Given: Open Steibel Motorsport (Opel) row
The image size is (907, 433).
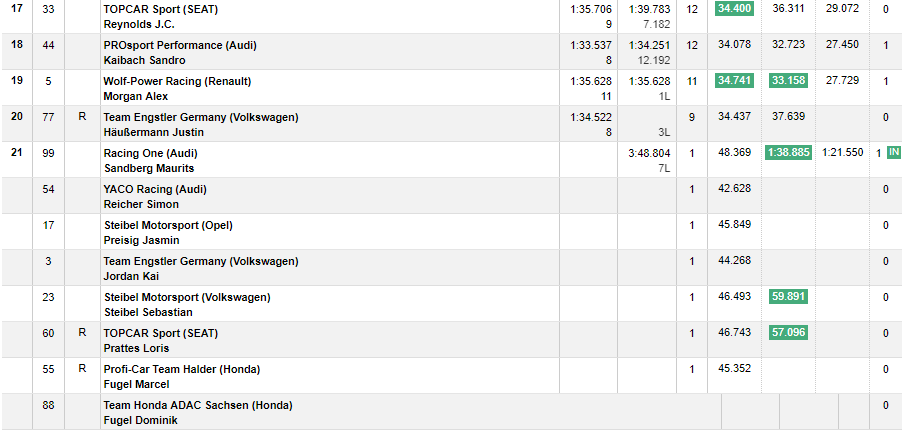Looking at the screenshot, I should click(168, 225).
